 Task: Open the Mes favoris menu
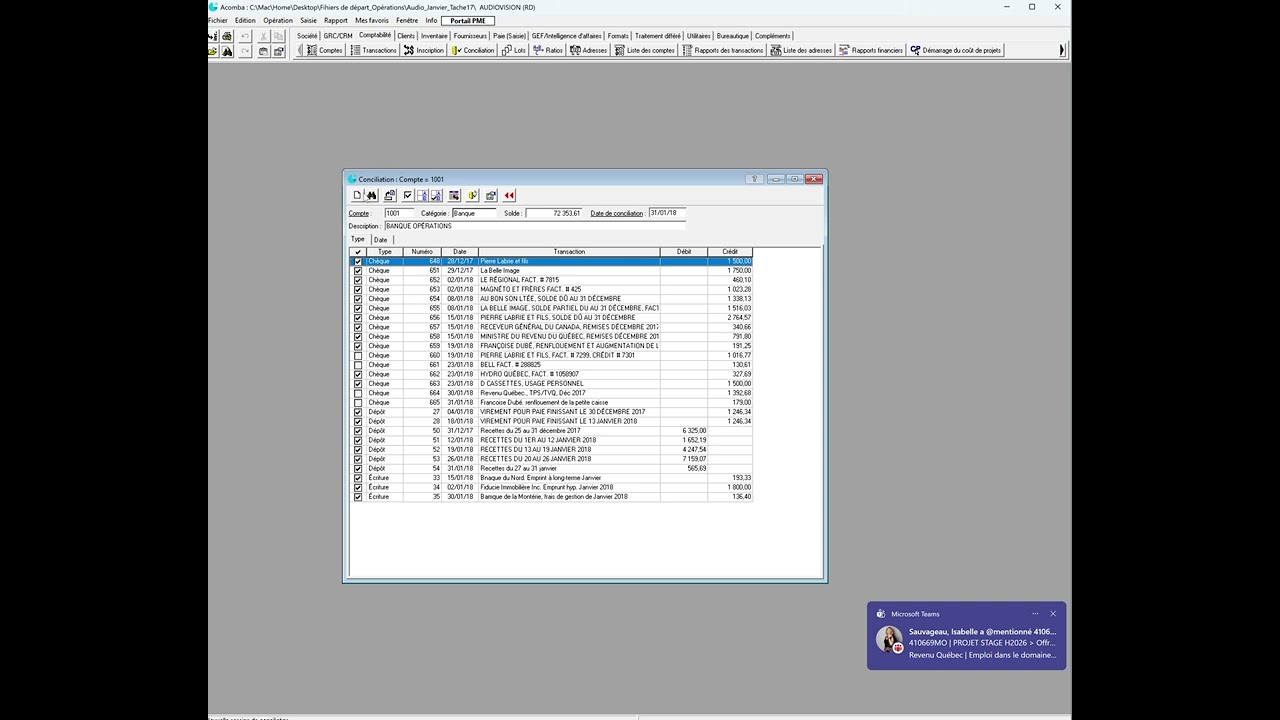[372, 20]
